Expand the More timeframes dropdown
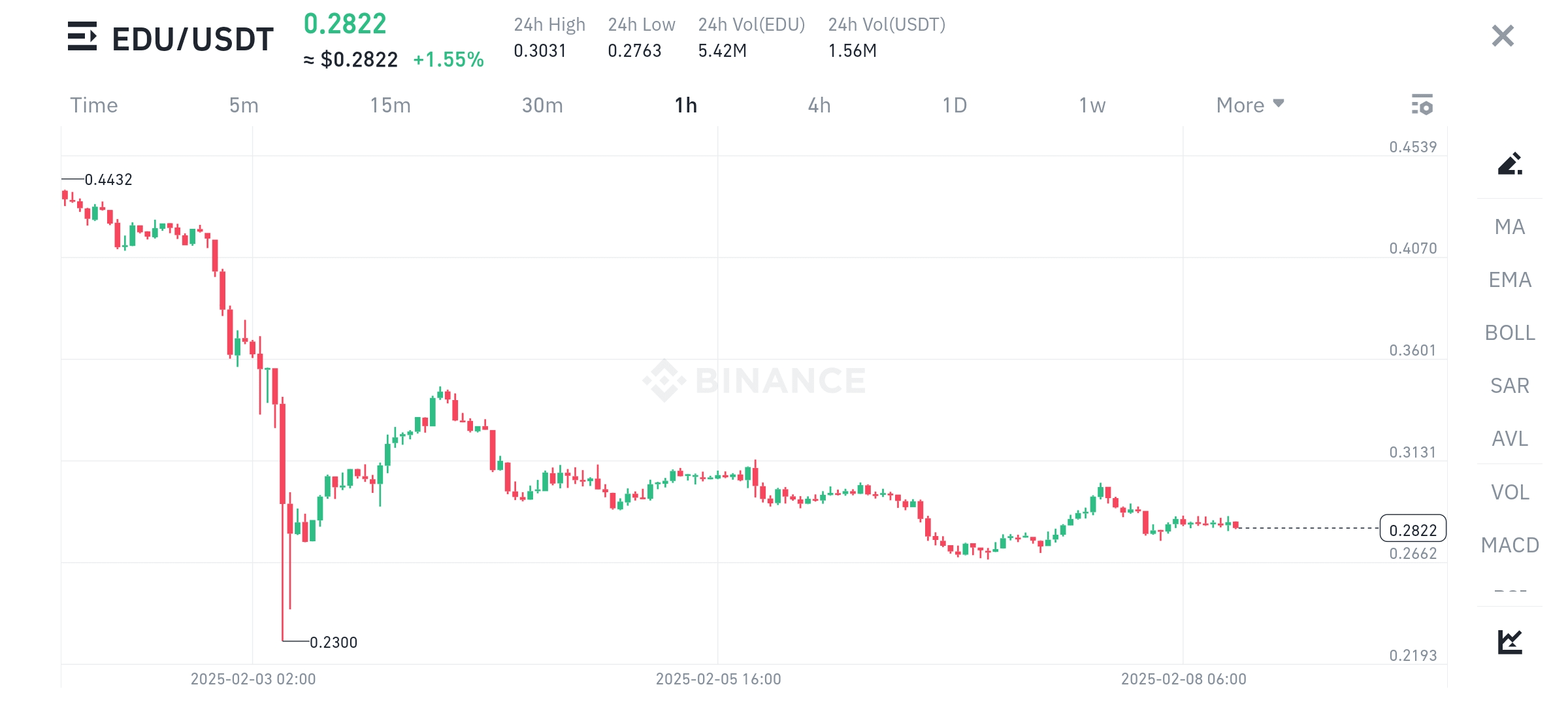This screenshot has height=706, width=1568. pos(1250,105)
